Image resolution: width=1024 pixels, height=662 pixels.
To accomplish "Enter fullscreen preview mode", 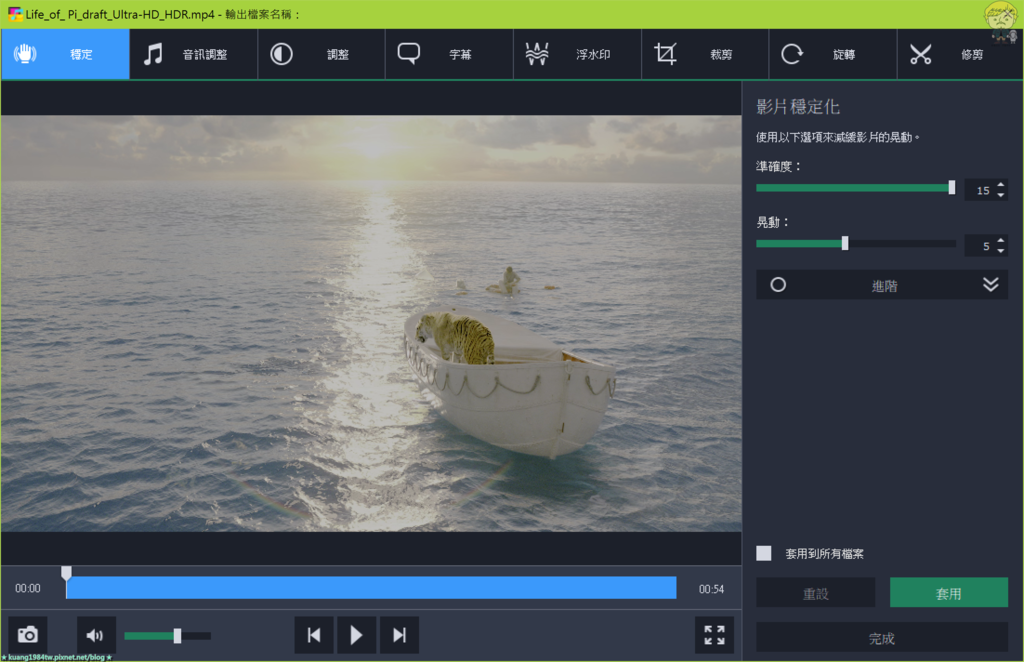I will pos(714,635).
